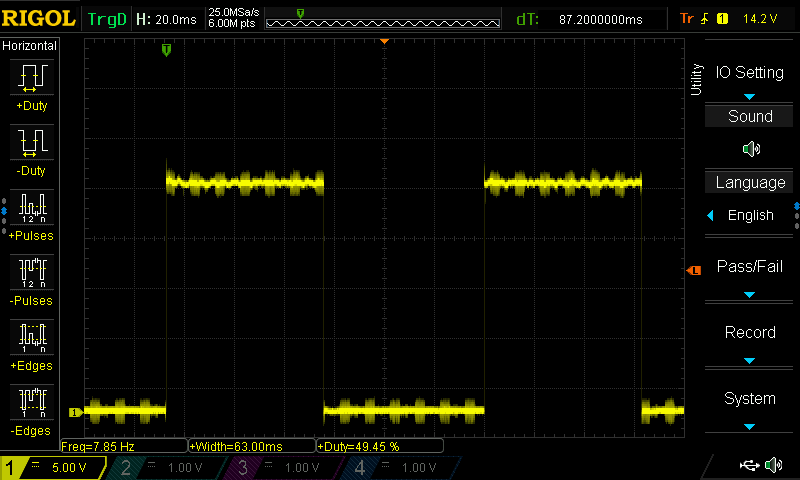Click the Tr trigger type label

[687, 19]
